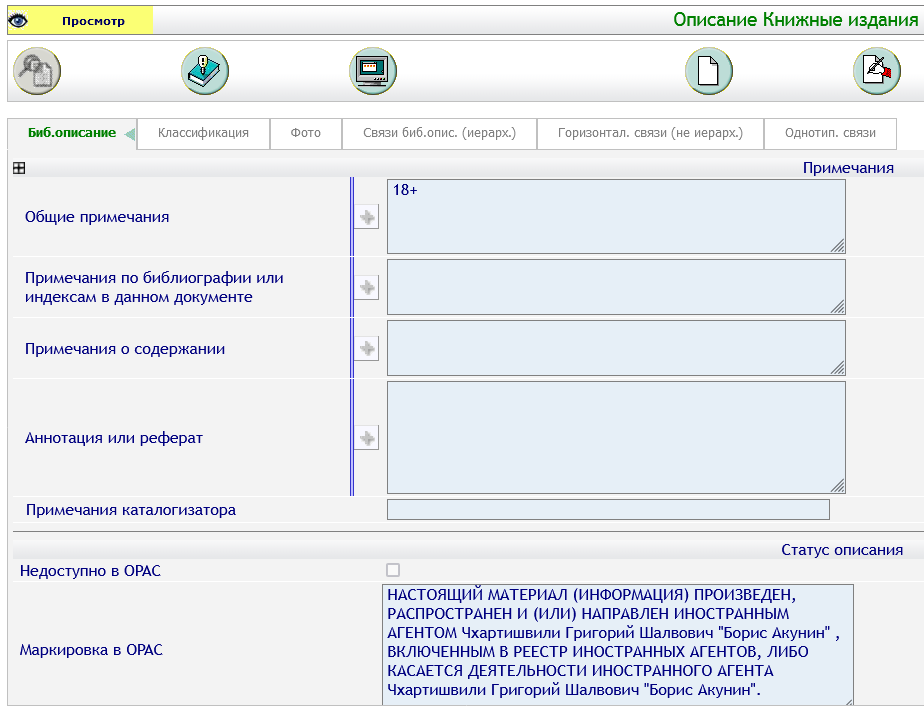
Task: Click the Аннотация или реферат label
Action: [114, 438]
